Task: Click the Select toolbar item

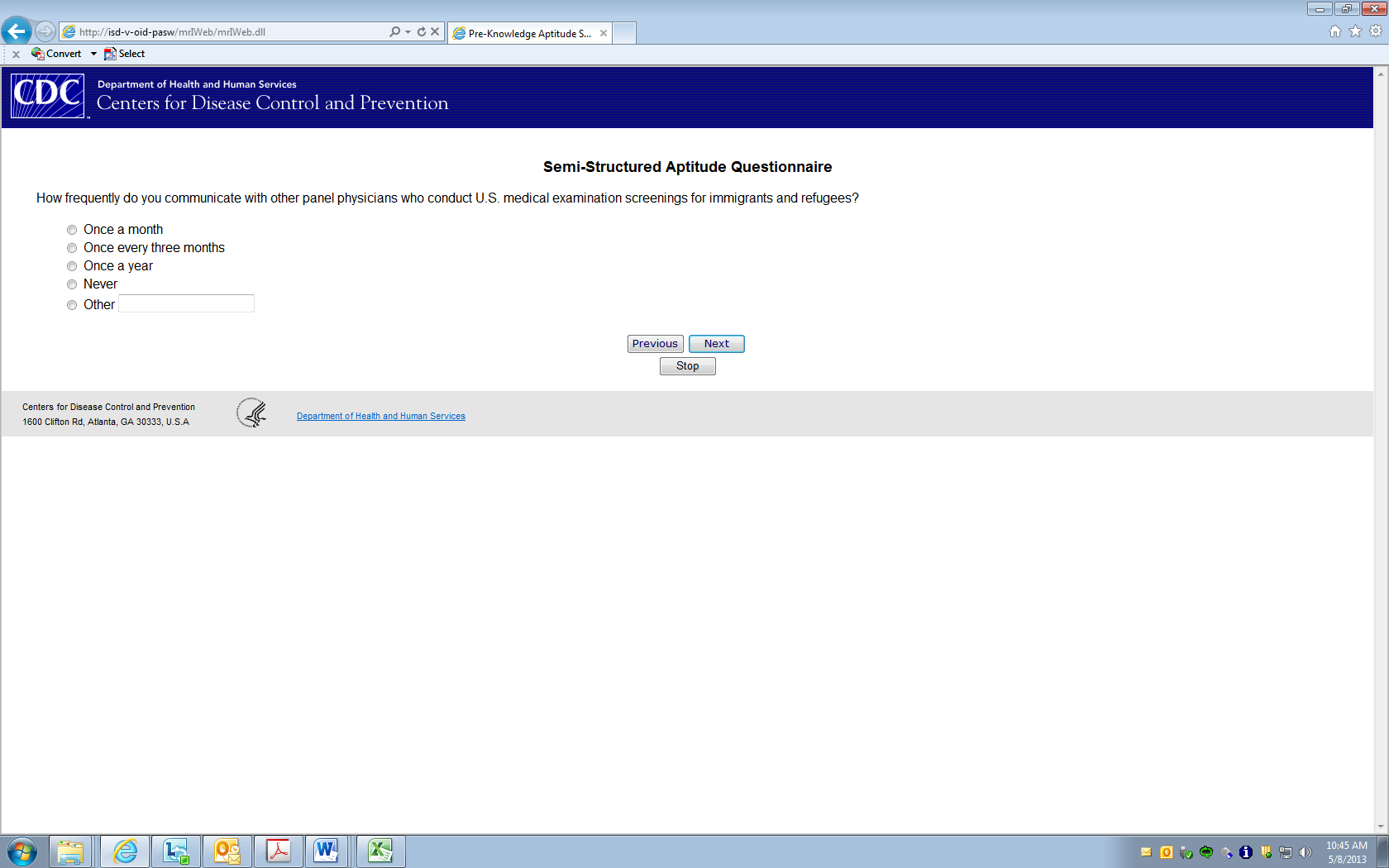Action: pos(125,54)
